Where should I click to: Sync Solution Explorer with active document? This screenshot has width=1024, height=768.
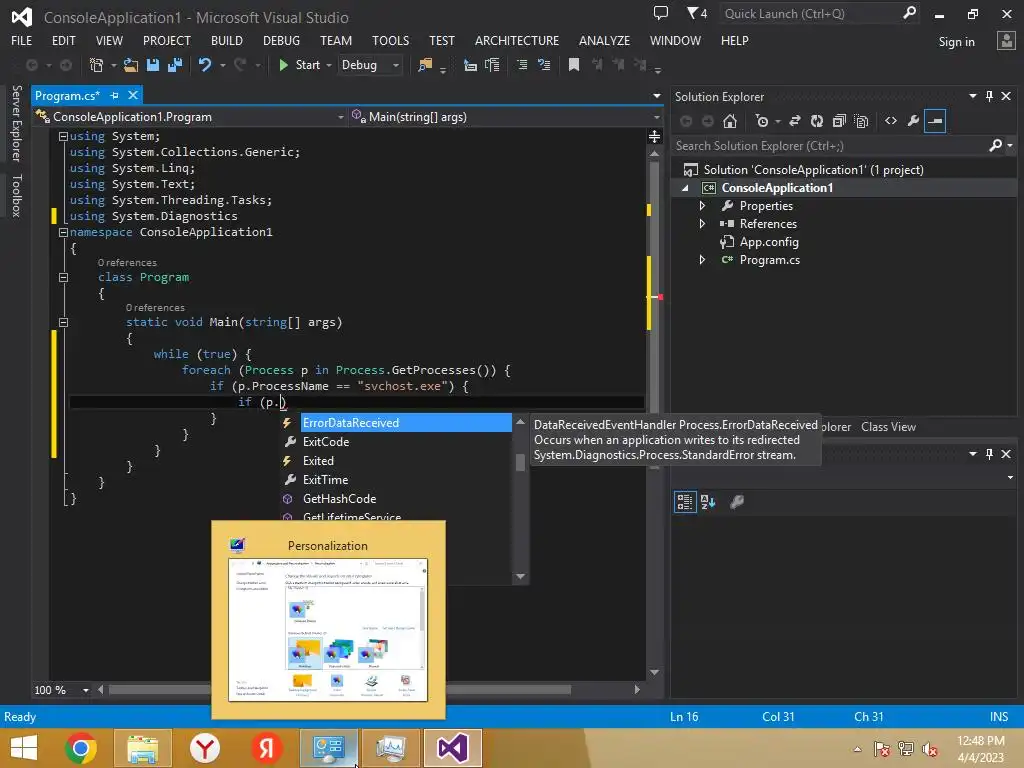coord(795,121)
